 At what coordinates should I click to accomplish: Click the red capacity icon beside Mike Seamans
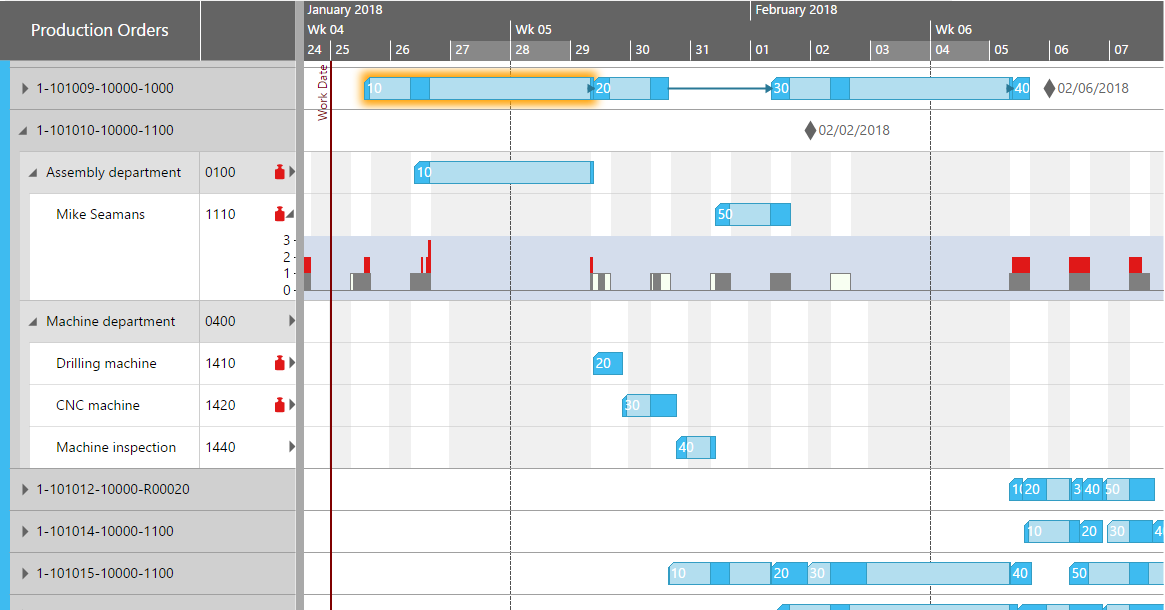point(281,213)
